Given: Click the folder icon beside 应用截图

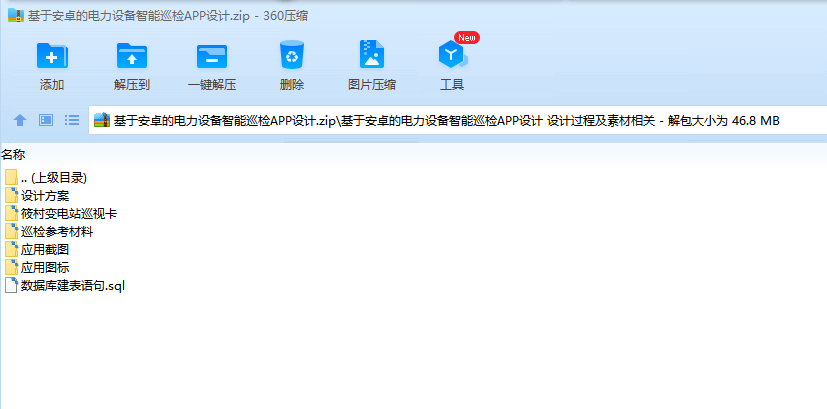Looking at the screenshot, I should coord(12,249).
